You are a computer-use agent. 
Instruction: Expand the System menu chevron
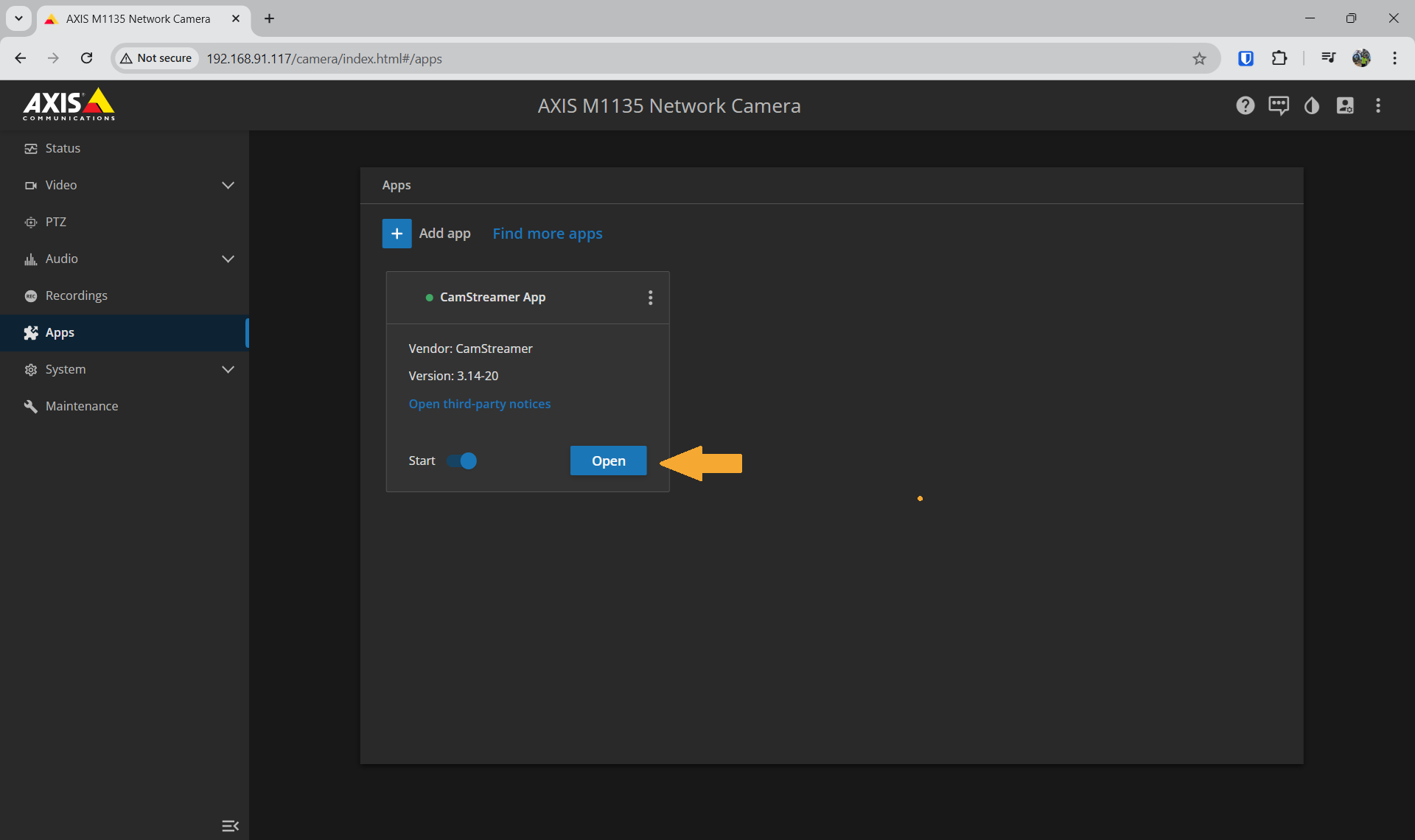228,369
